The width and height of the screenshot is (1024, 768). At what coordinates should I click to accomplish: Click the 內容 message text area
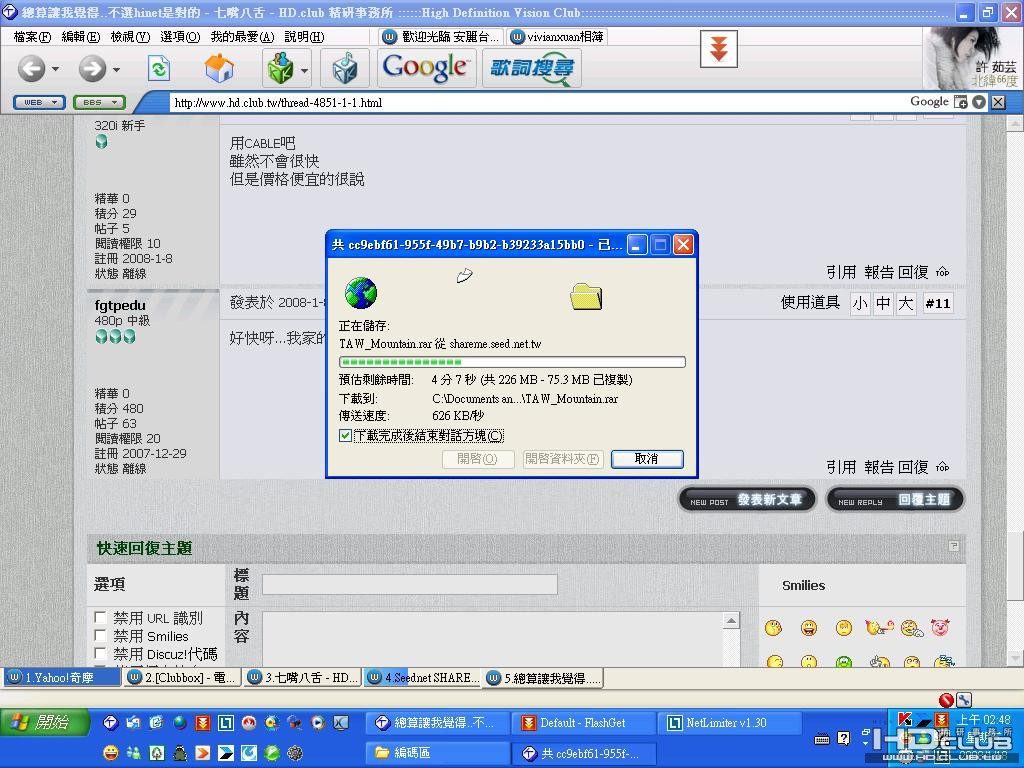click(493, 639)
